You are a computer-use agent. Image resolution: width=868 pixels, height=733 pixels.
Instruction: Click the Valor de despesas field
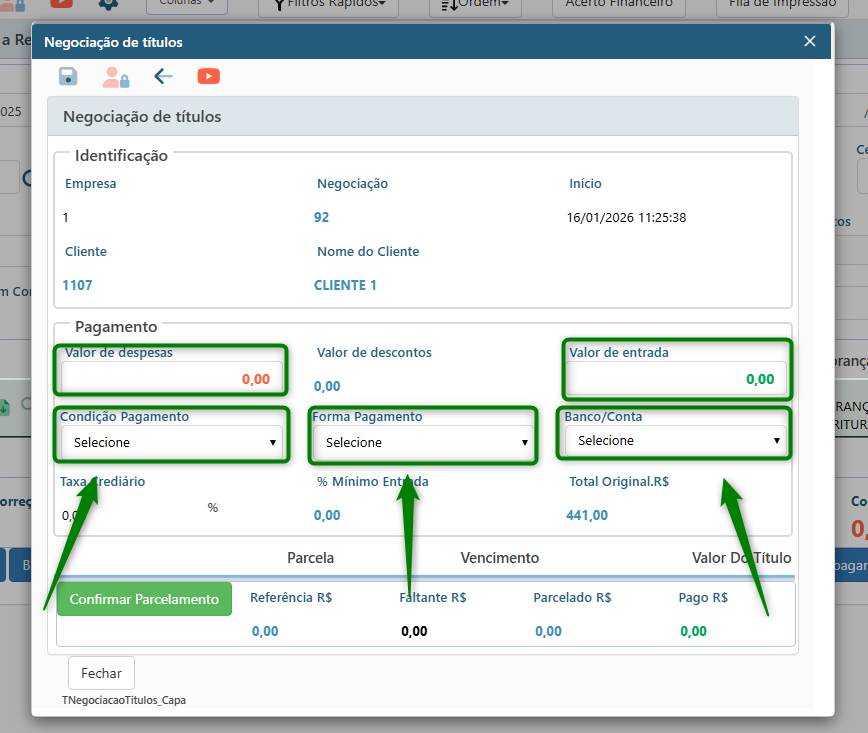tap(173, 379)
